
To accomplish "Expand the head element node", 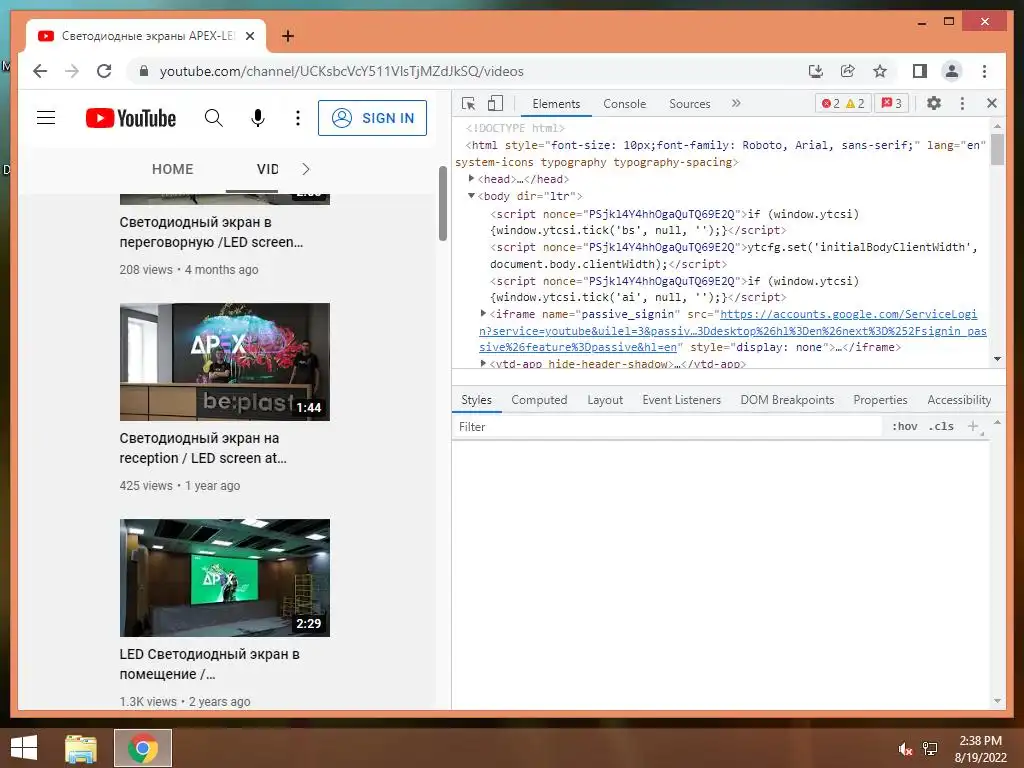I will click(x=472, y=178).
